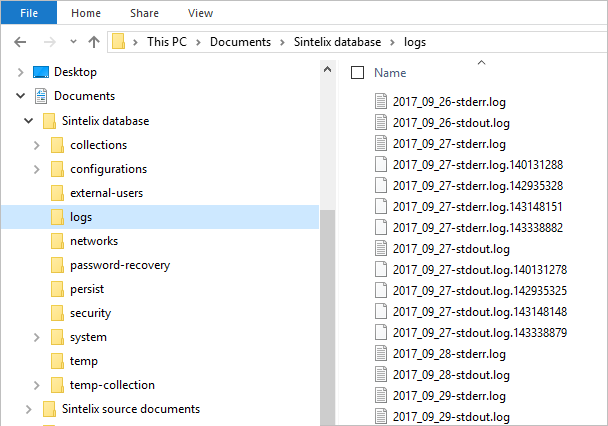
Task: Click Documents in the address bar path
Action: pos(240,42)
